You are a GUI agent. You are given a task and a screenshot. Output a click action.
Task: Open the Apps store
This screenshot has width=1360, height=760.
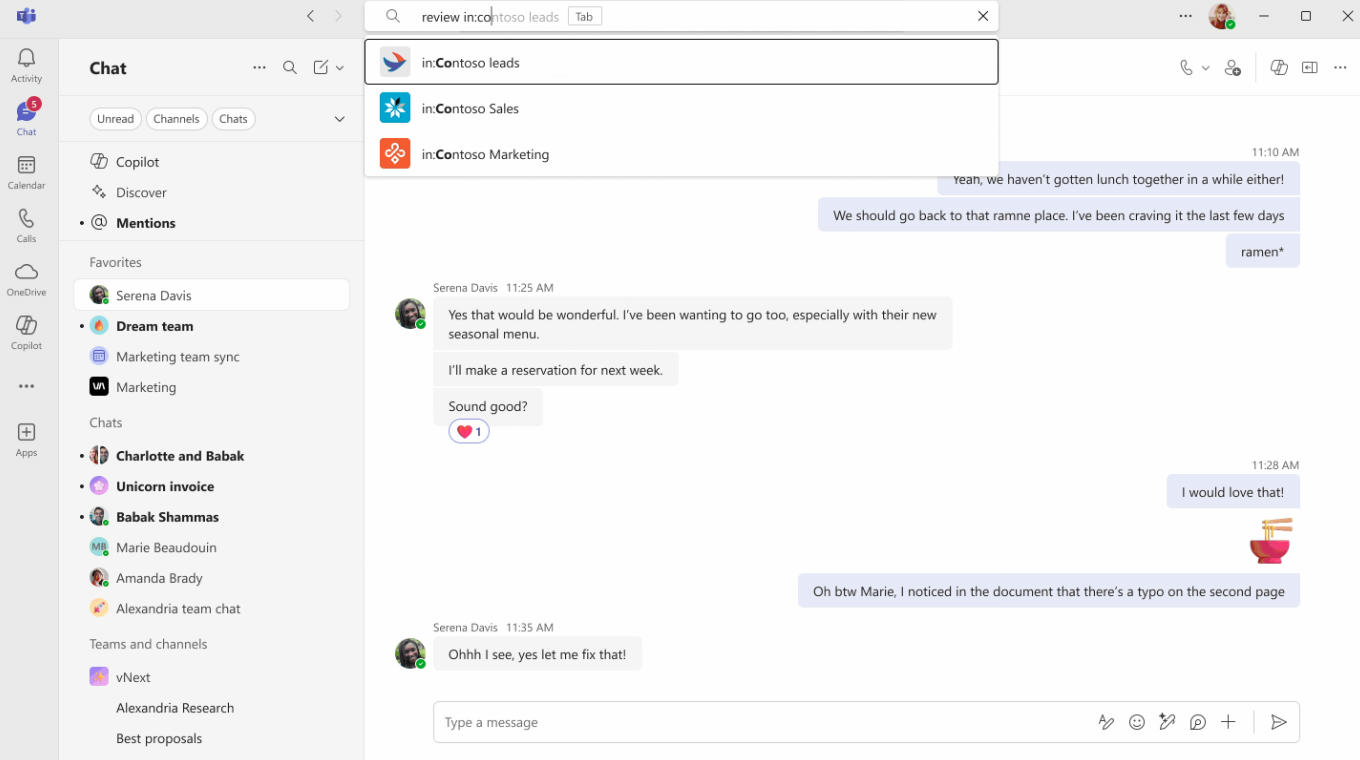(x=26, y=439)
